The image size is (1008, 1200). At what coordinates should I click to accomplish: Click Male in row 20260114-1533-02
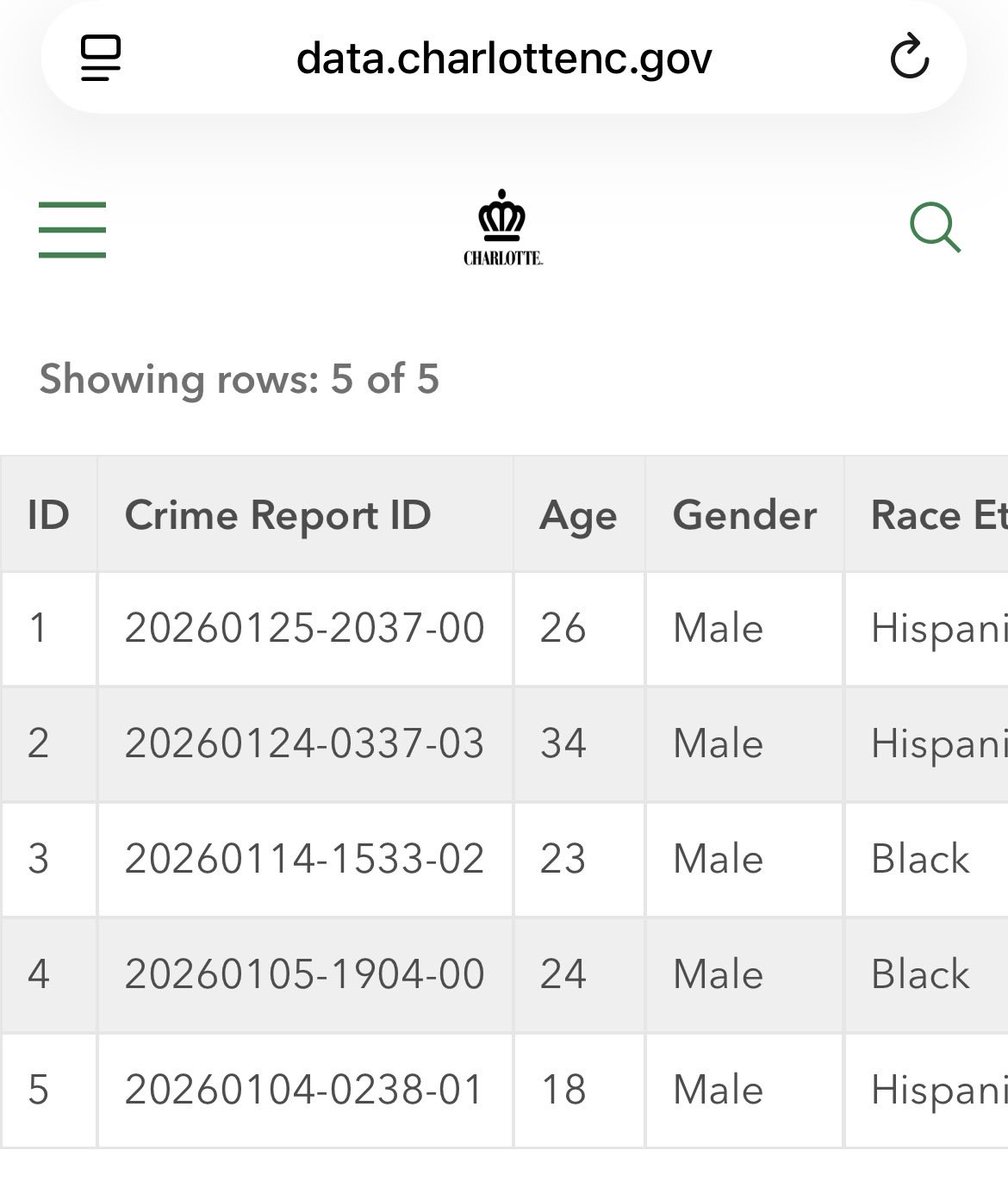pos(718,859)
